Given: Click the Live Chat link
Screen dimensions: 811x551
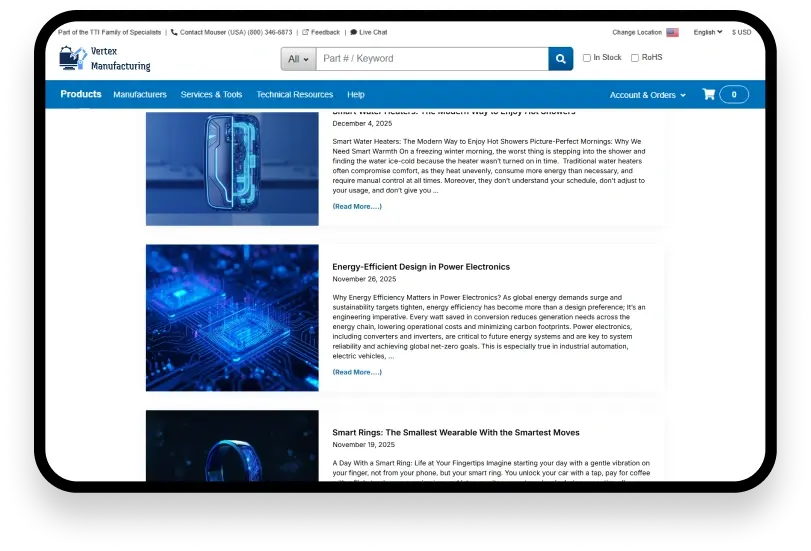Looking at the screenshot, I should pyautogui.click(x=373, y=32).
